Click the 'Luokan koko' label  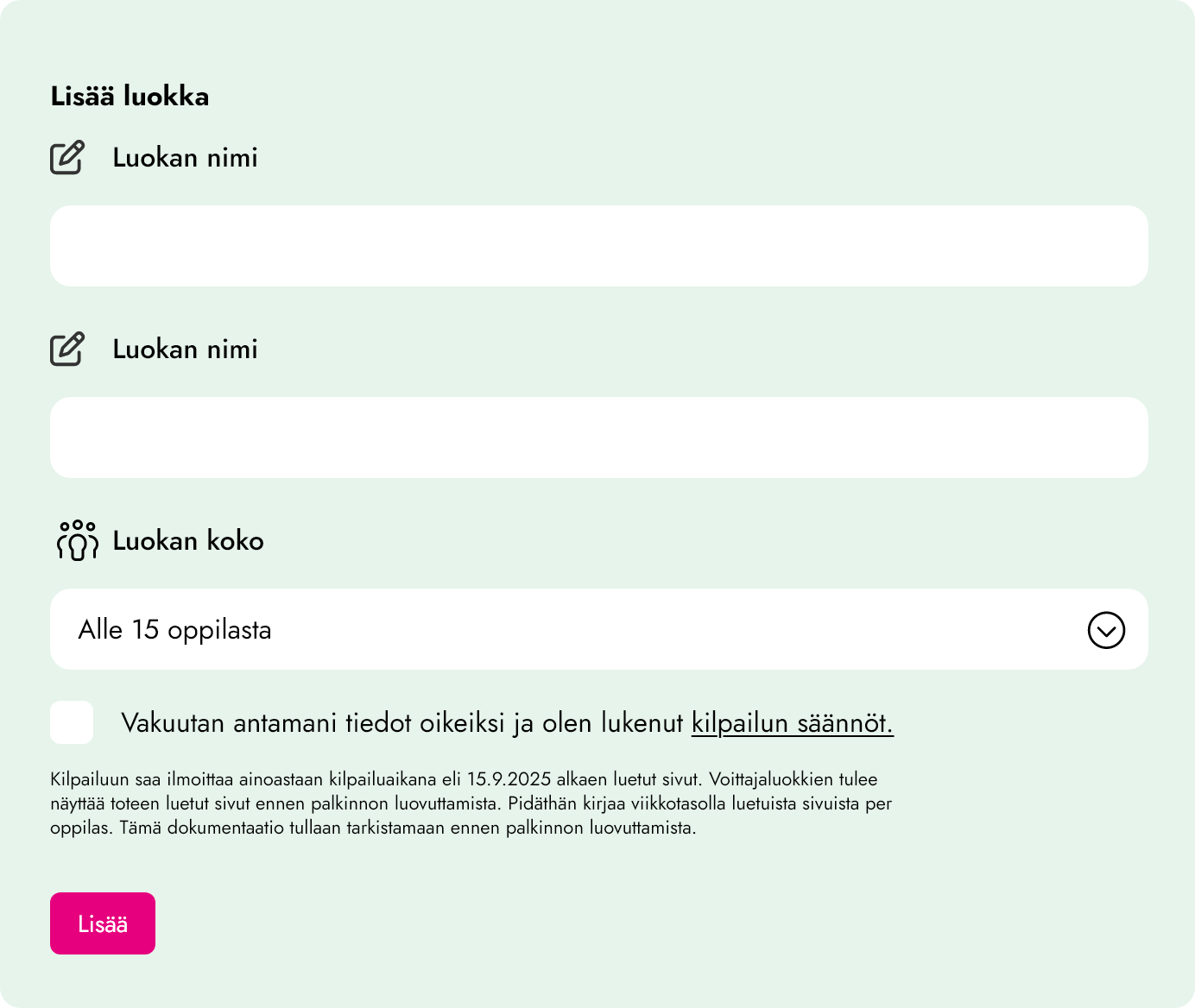coord(188,541)
